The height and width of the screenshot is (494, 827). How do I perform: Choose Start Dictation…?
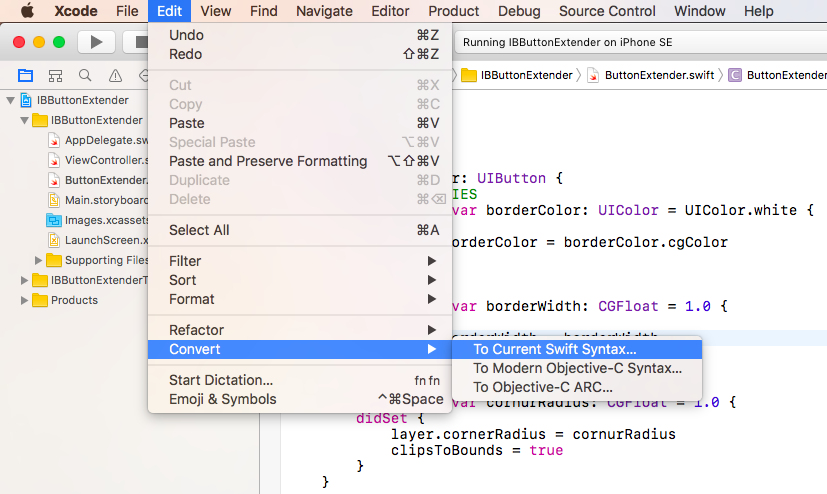coord(300,380)
